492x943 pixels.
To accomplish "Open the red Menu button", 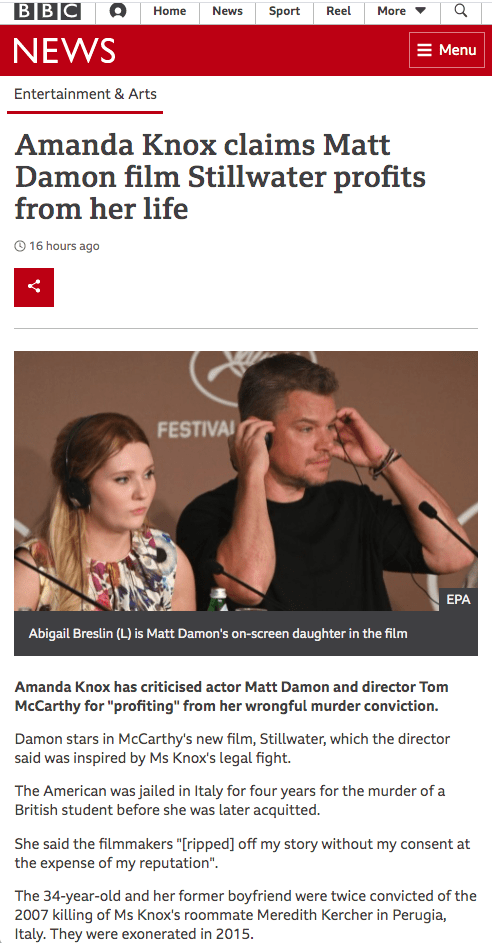I will 447,50.
